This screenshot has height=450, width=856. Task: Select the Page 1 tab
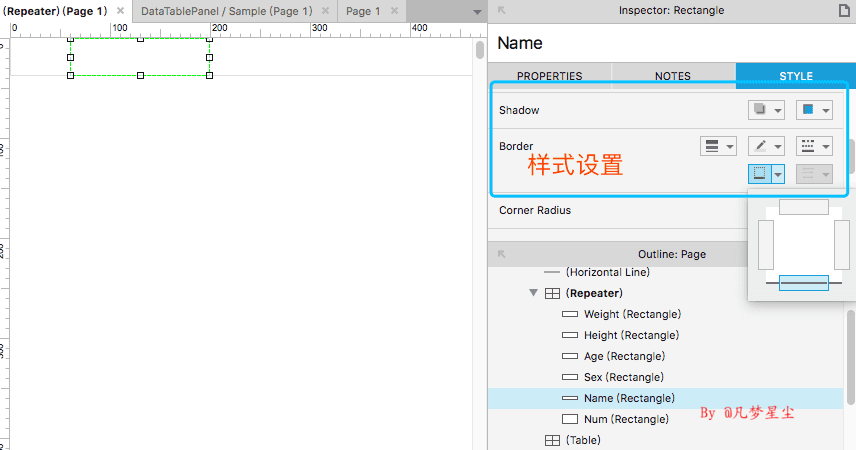(363, 11)
